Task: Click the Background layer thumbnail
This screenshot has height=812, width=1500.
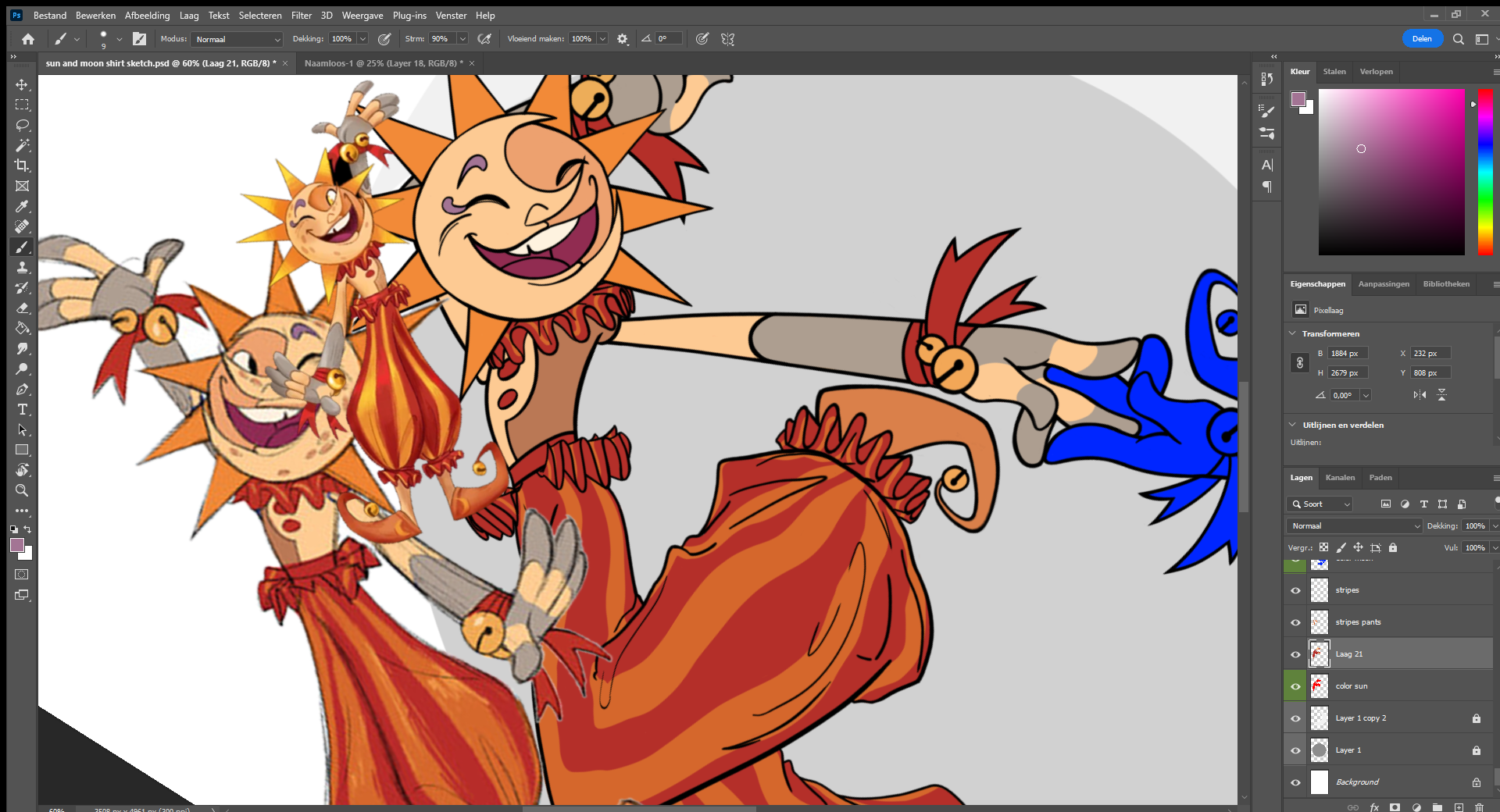Action: [1320, 782]
